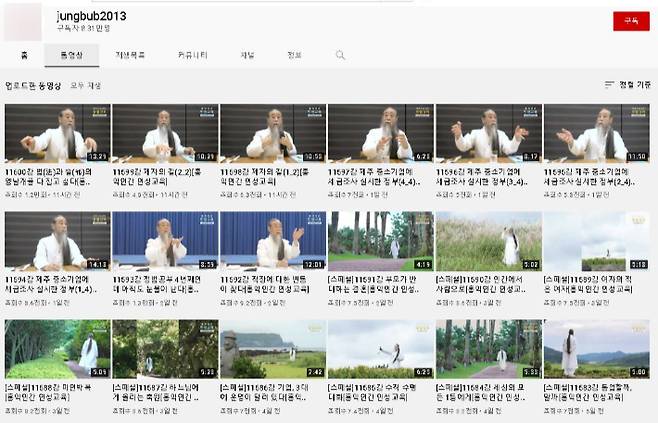Image resolution: width=658 pixels, height=423 pixels.
Task: Open the 11594강 제주 중소기업 title link
Action: [x=51, y=285]
